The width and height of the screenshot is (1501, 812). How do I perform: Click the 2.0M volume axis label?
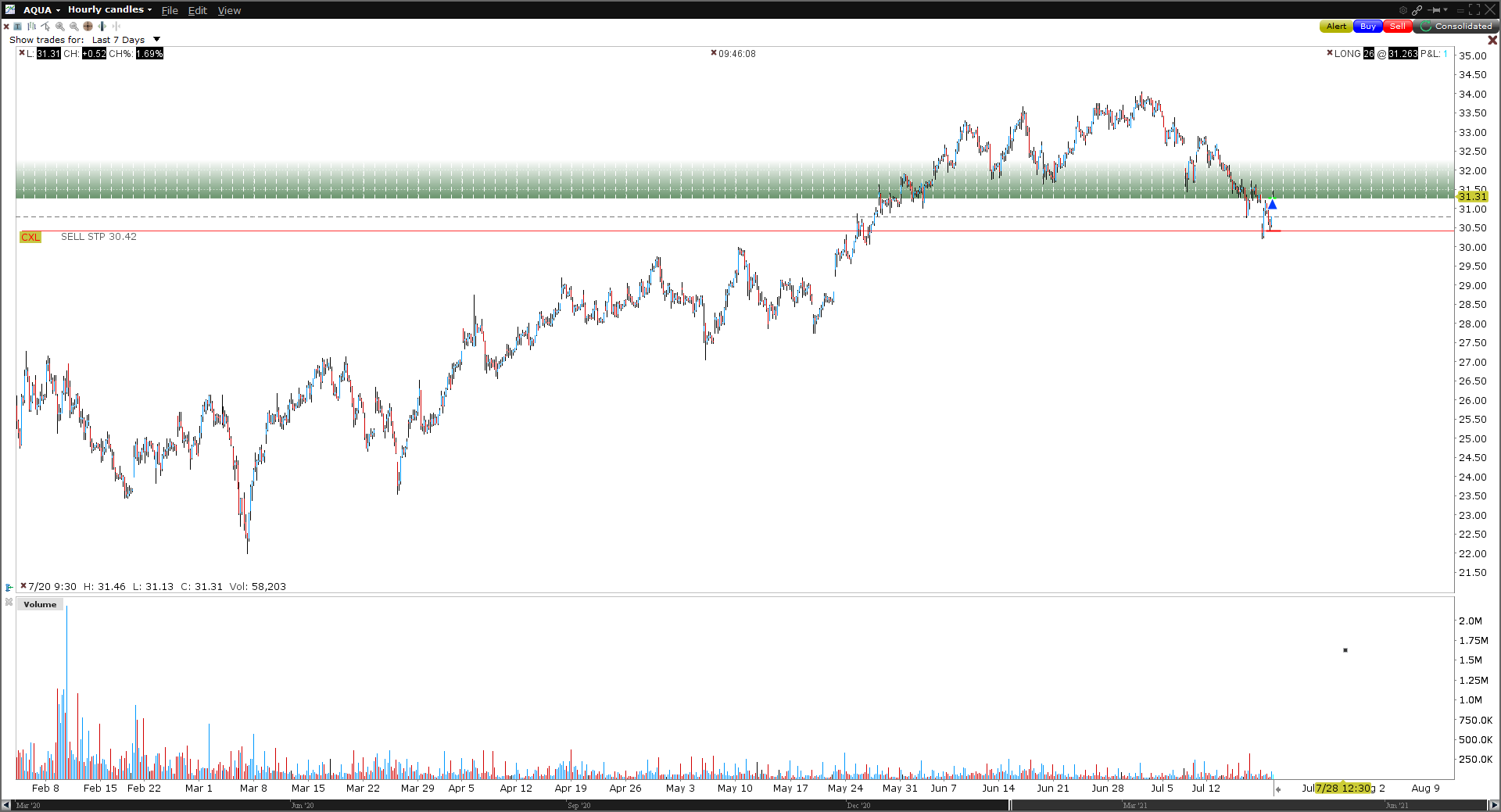click(x=1470, y=621)
